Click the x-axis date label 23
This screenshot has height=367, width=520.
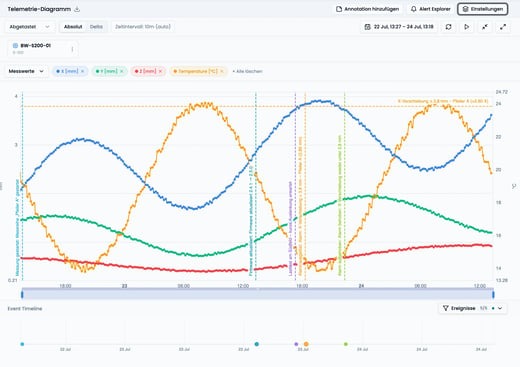[124, 286]
